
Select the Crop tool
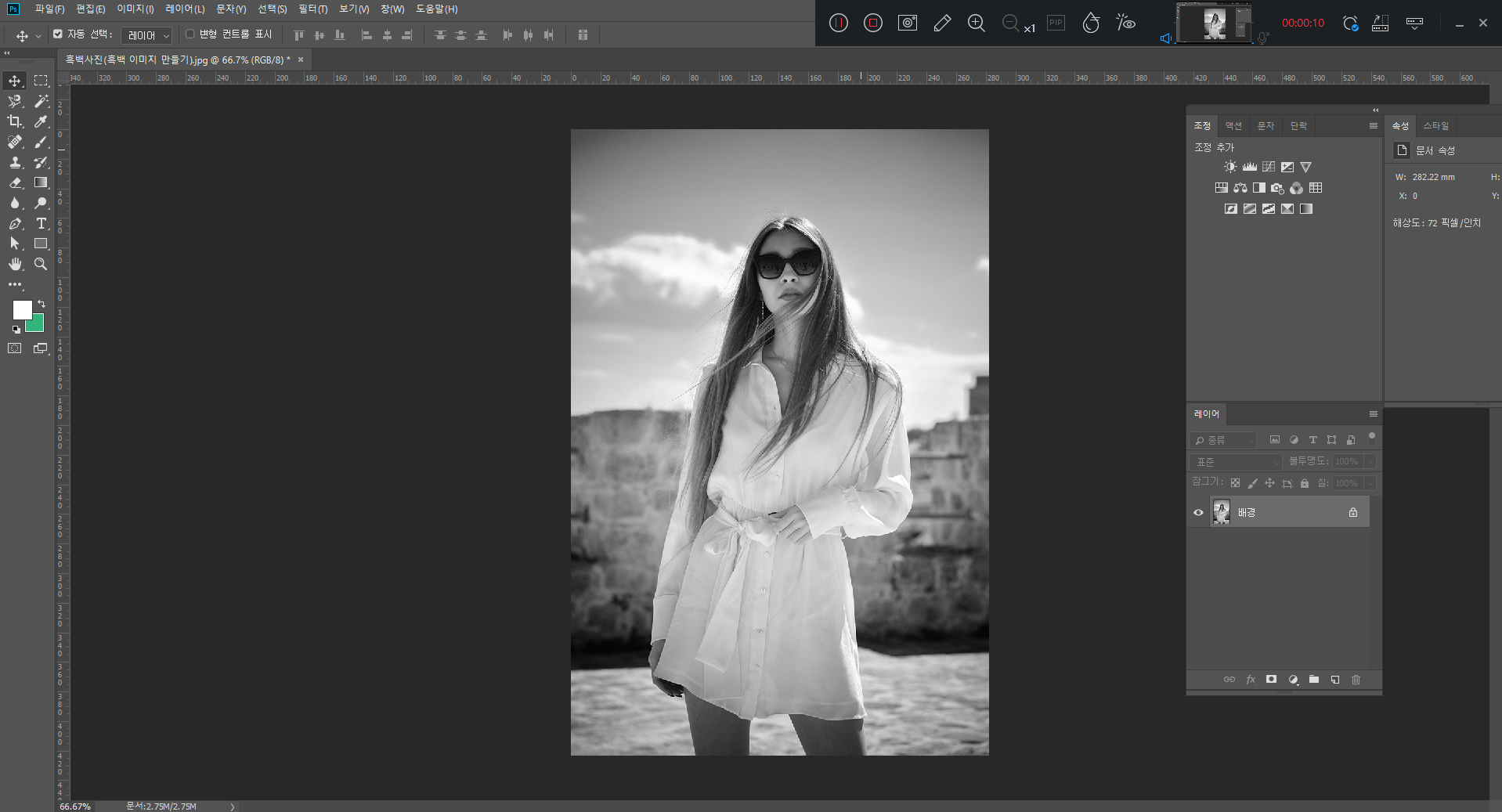point(15,121)
